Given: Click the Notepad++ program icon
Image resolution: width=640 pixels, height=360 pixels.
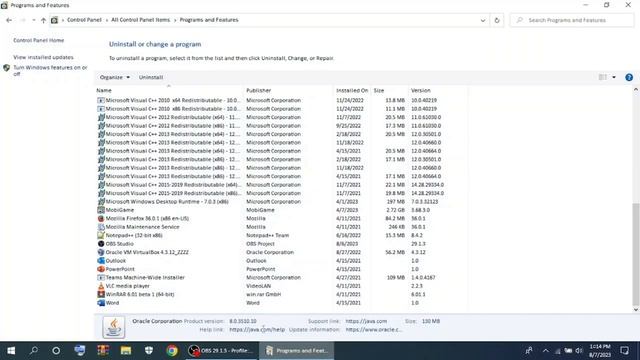Looking at the screenshot, I should [x=101, y=235].
